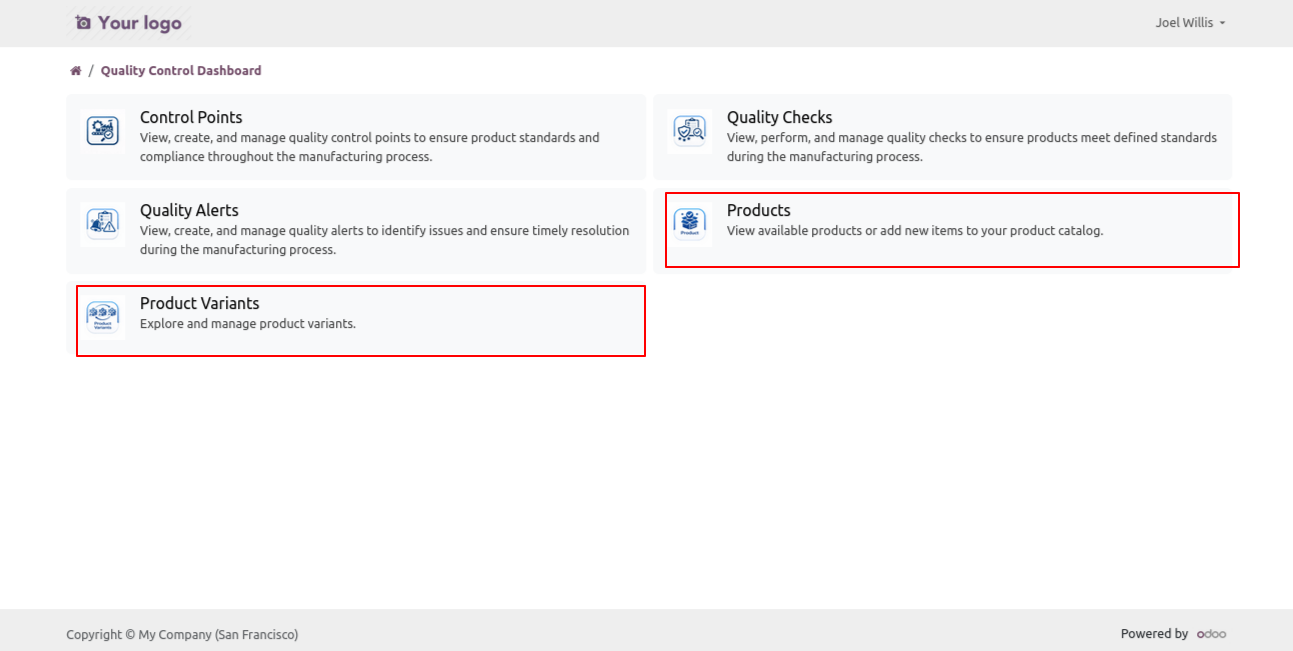This screenshot has height=651, width=1293.
Task: Open the Quality Checks title link
Action: (x=779, y=118)
